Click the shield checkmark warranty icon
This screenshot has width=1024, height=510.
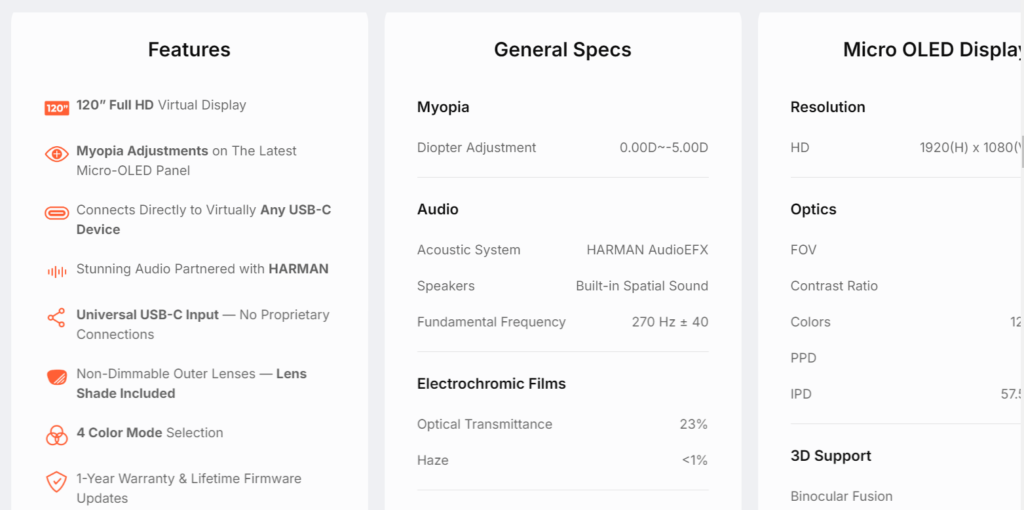click(57, 482)
